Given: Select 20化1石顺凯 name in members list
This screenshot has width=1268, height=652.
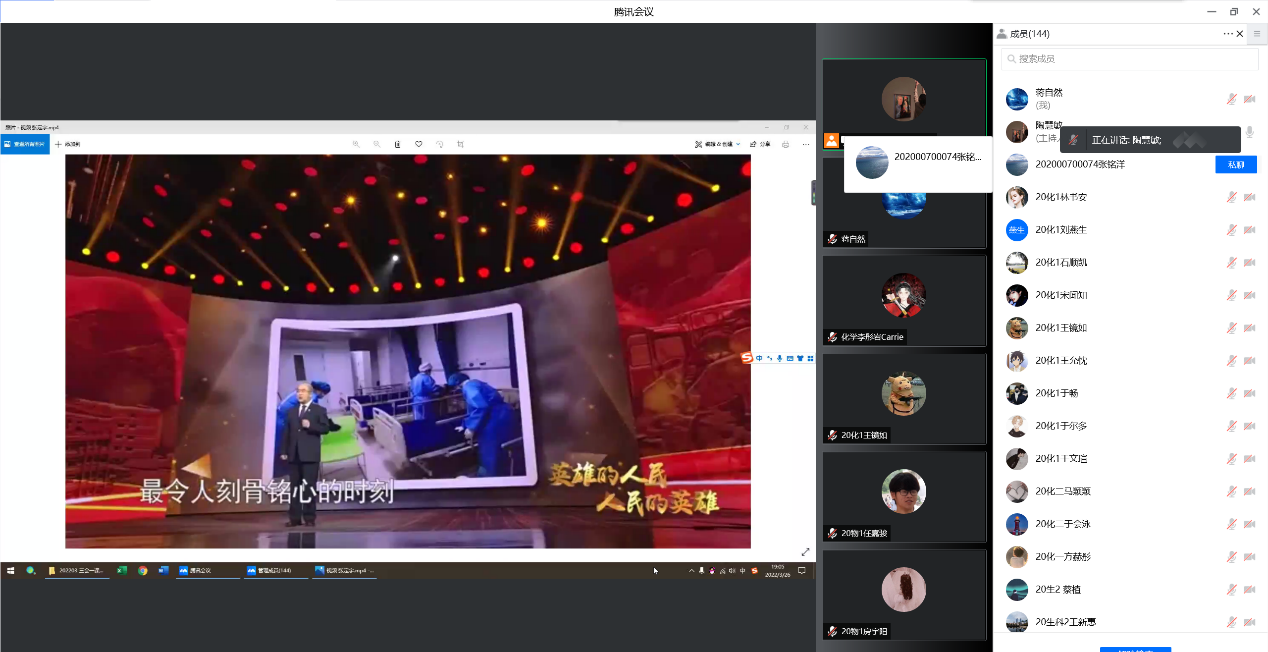Looking at the screenshot, I should [1062, 262].
